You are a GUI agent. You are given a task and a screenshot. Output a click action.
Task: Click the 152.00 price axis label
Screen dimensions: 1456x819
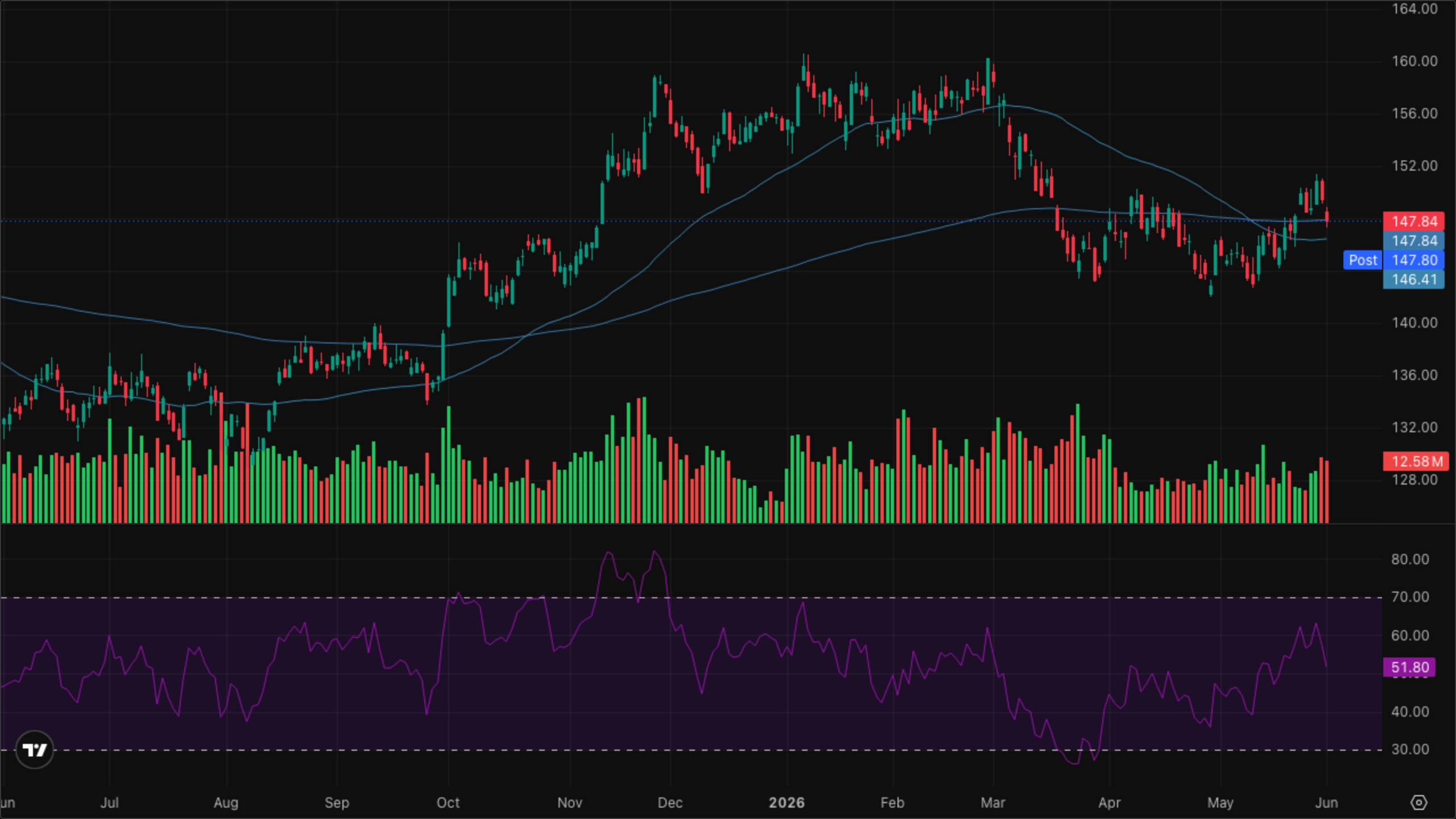[x=1414, y=166]
